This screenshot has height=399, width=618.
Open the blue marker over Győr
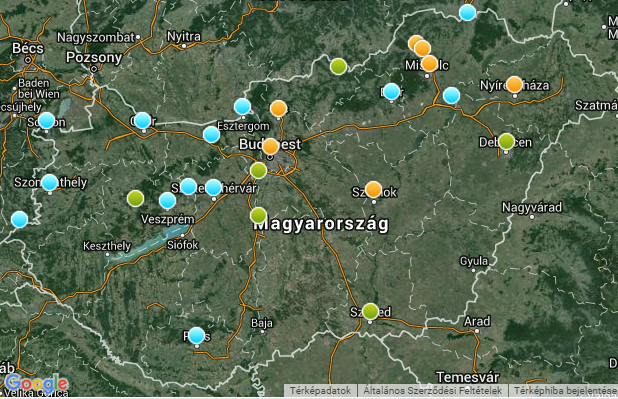pos(143,120)
